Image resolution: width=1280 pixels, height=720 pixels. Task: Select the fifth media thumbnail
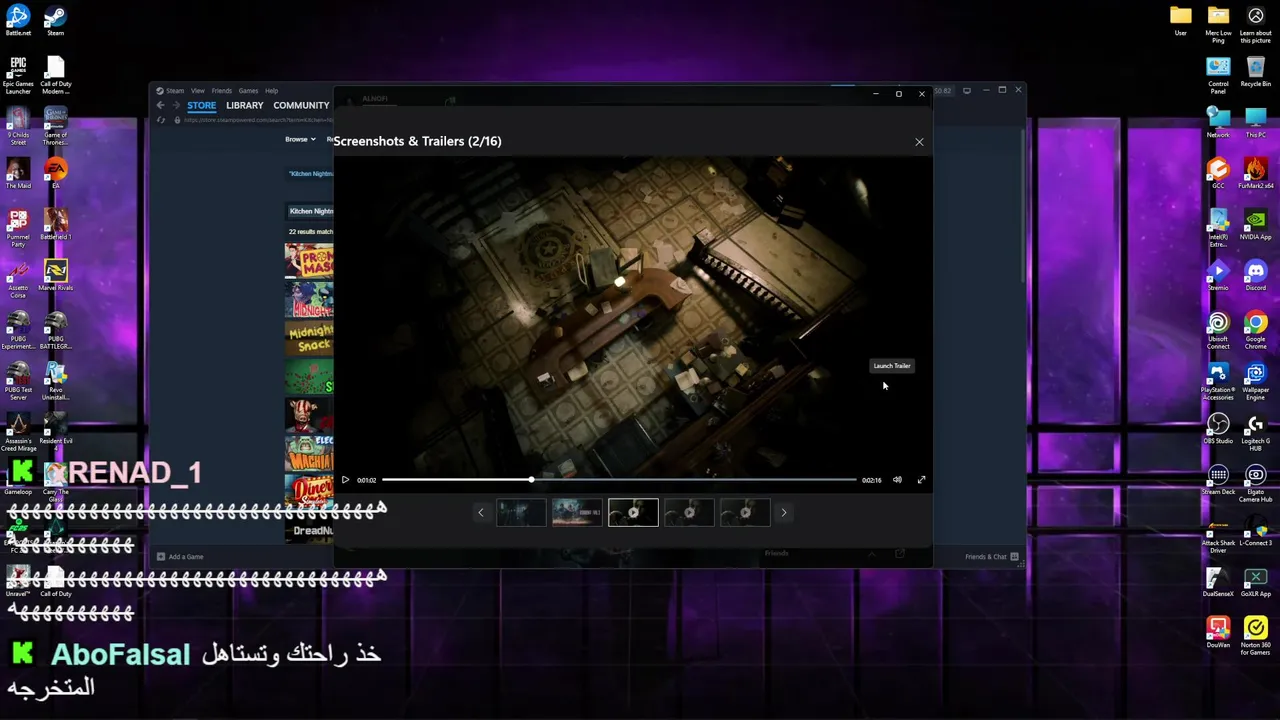745,513
